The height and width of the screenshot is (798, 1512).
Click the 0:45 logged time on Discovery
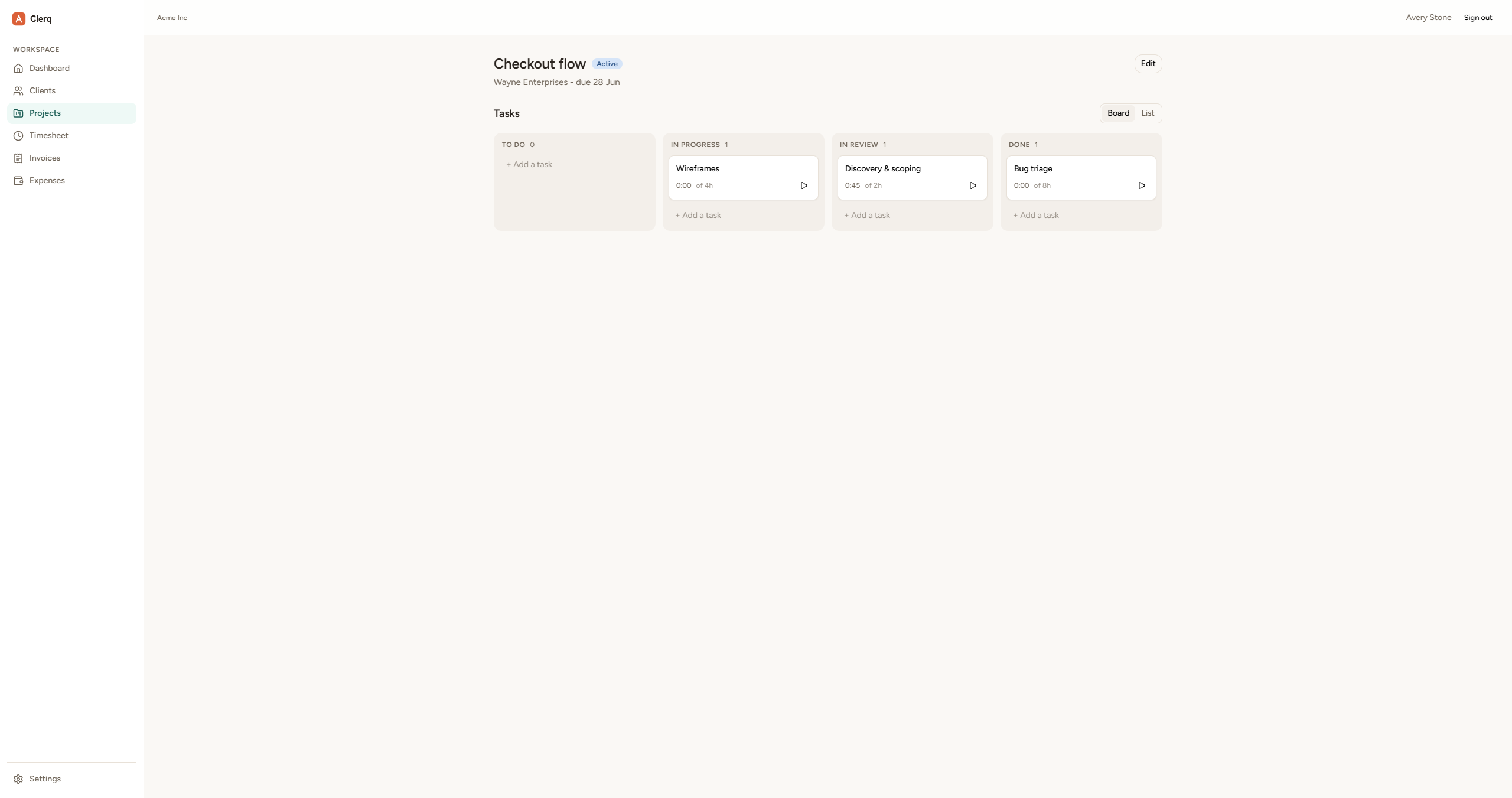[852, 185]
